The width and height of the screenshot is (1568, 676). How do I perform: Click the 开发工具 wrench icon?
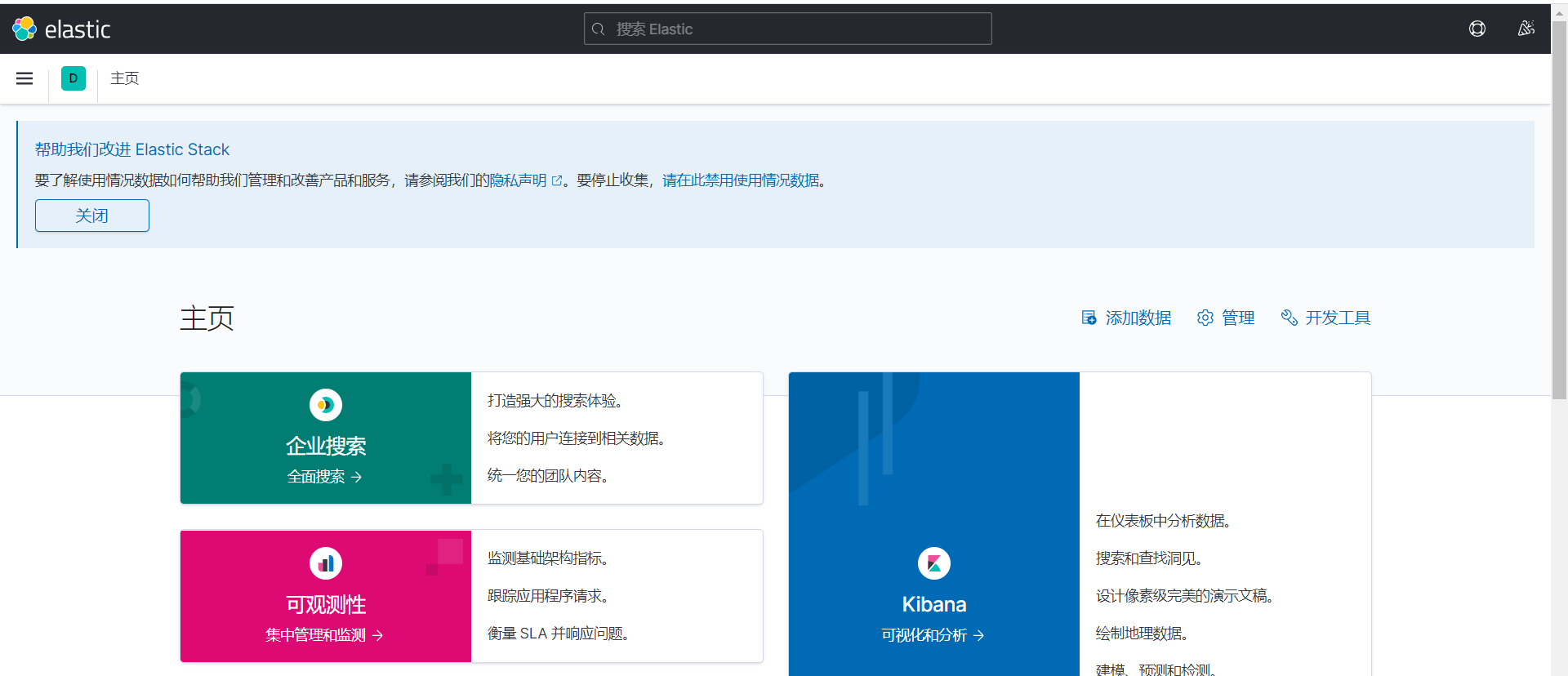click(x=1289, y=318)
